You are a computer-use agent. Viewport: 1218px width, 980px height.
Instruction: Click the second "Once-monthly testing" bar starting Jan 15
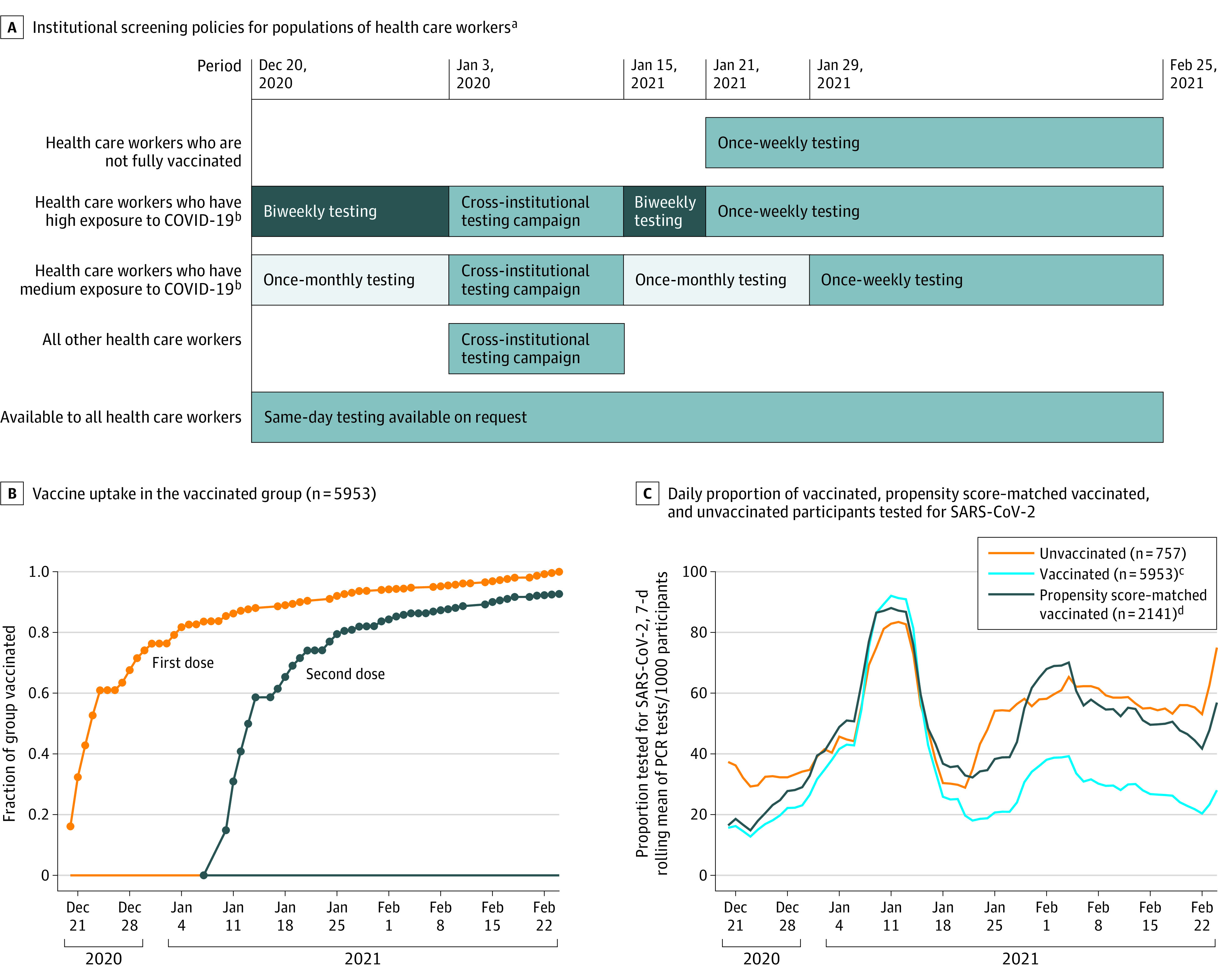(x=716, y=280)
